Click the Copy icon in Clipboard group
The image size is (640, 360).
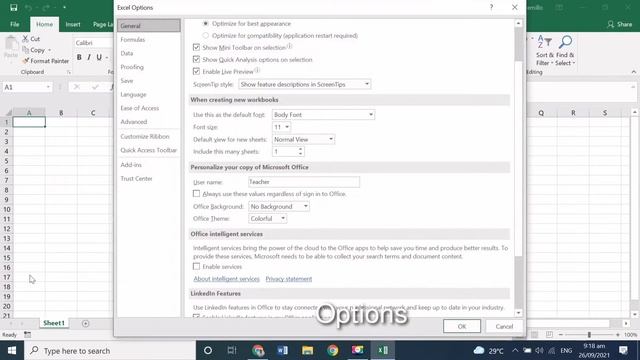[x=25, y=50]
